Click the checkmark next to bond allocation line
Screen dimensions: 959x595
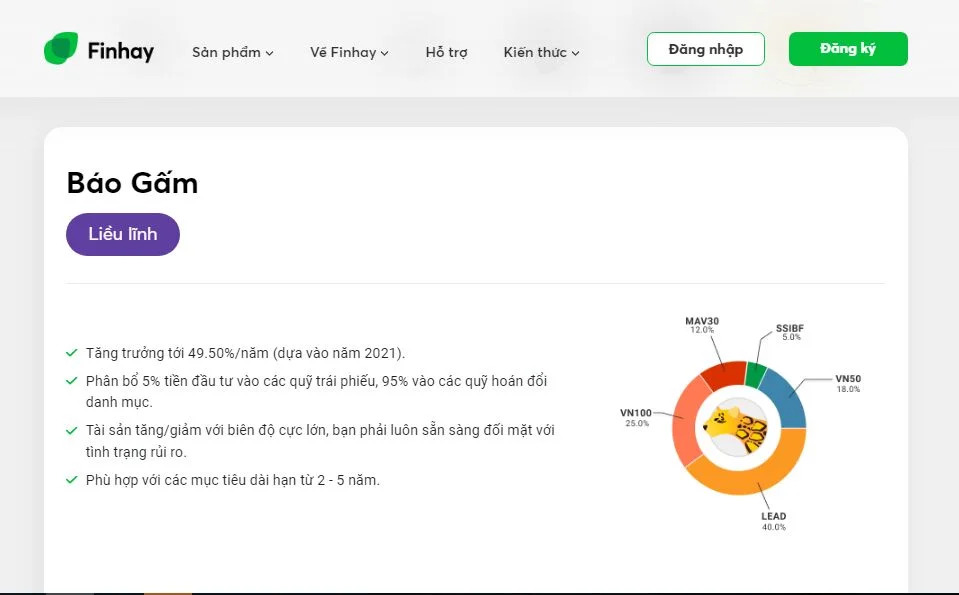tap(72, 381)
